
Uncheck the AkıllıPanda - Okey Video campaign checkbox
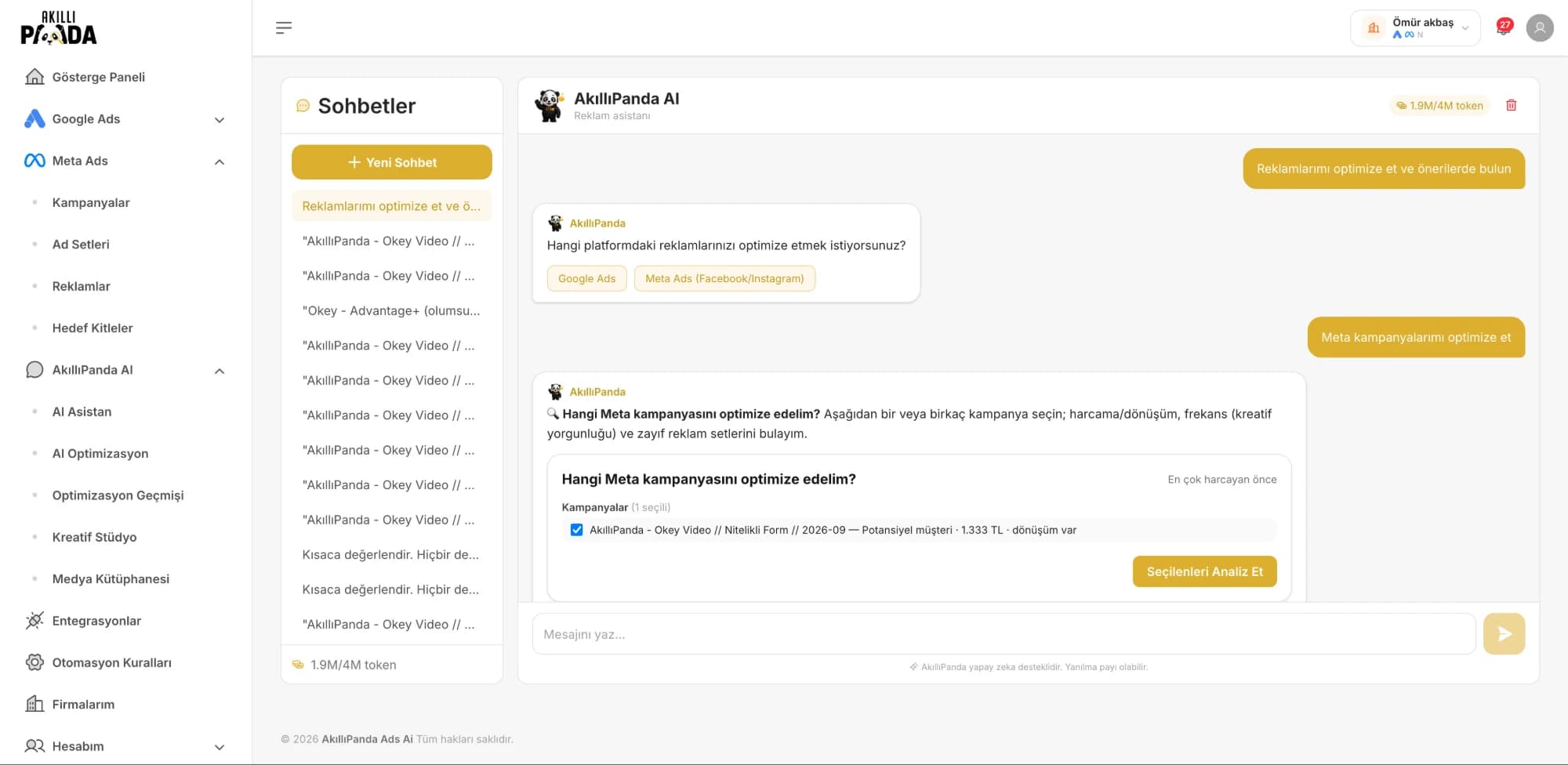[577, 530]
